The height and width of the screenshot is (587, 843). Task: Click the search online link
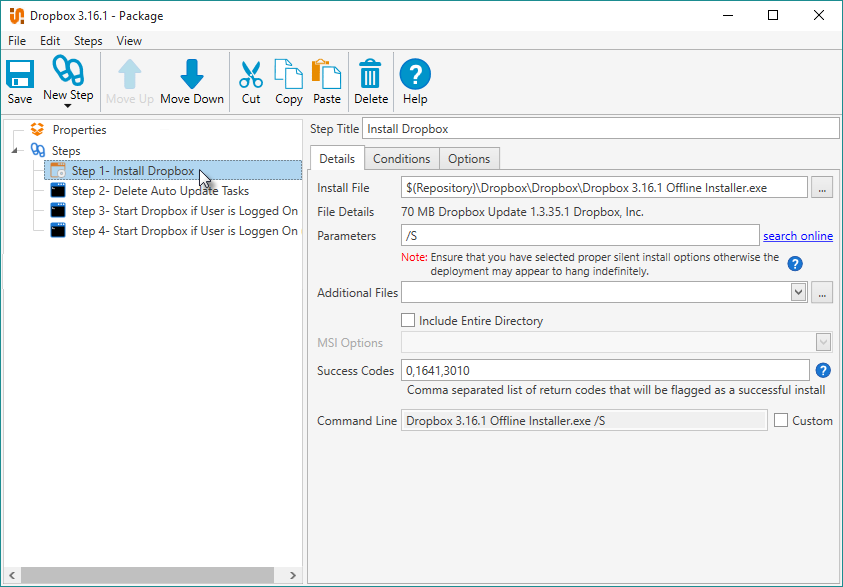coord(797,236)
